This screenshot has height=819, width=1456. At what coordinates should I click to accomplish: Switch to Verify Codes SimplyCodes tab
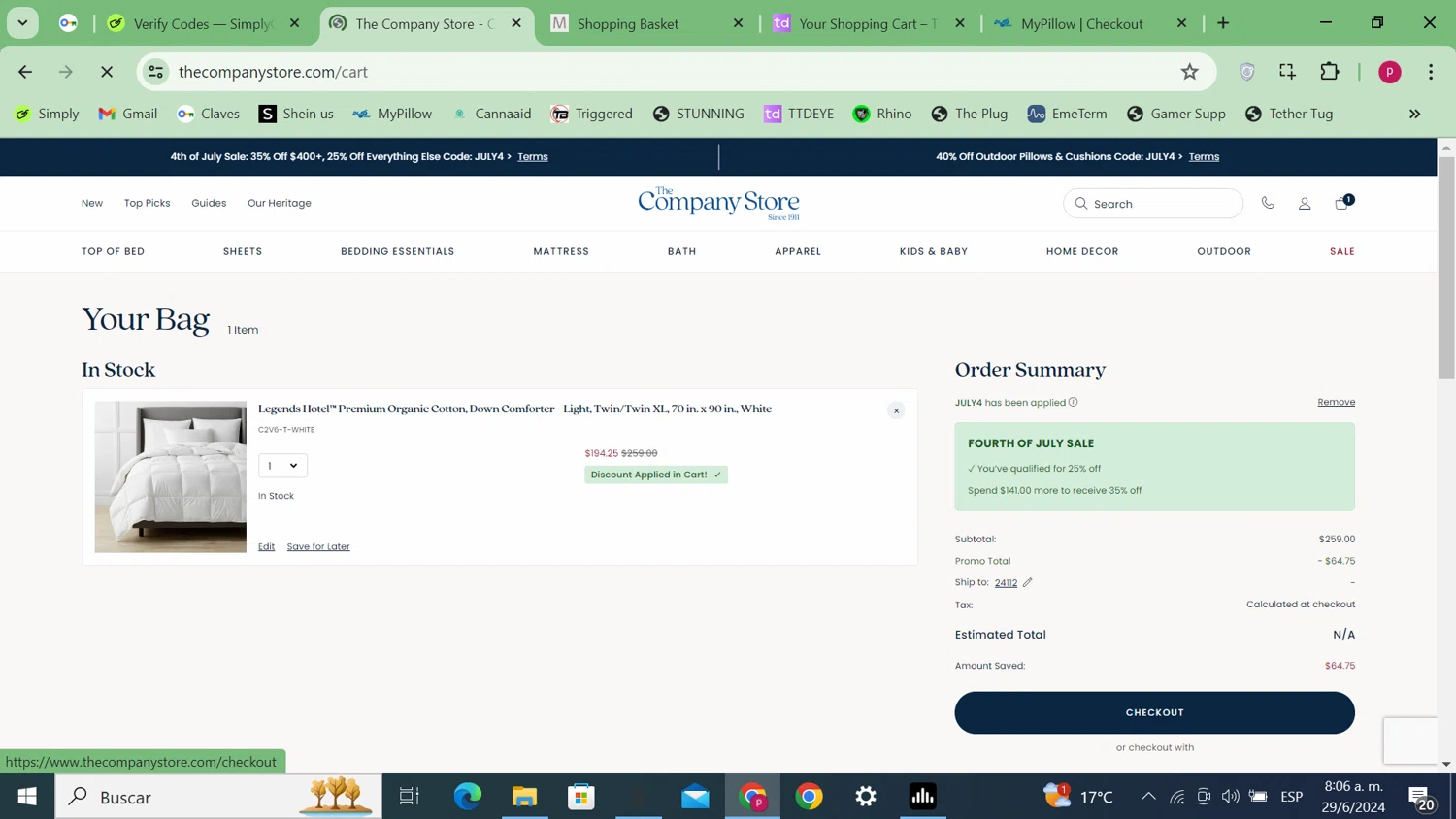pos(204,23)
